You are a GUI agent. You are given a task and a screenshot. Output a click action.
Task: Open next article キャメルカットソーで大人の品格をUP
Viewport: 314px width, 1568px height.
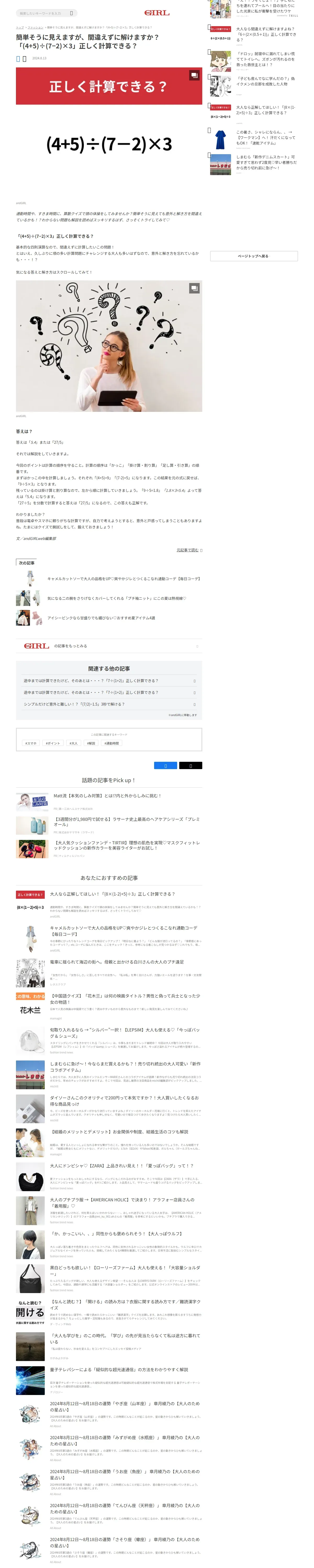point(124,578)
